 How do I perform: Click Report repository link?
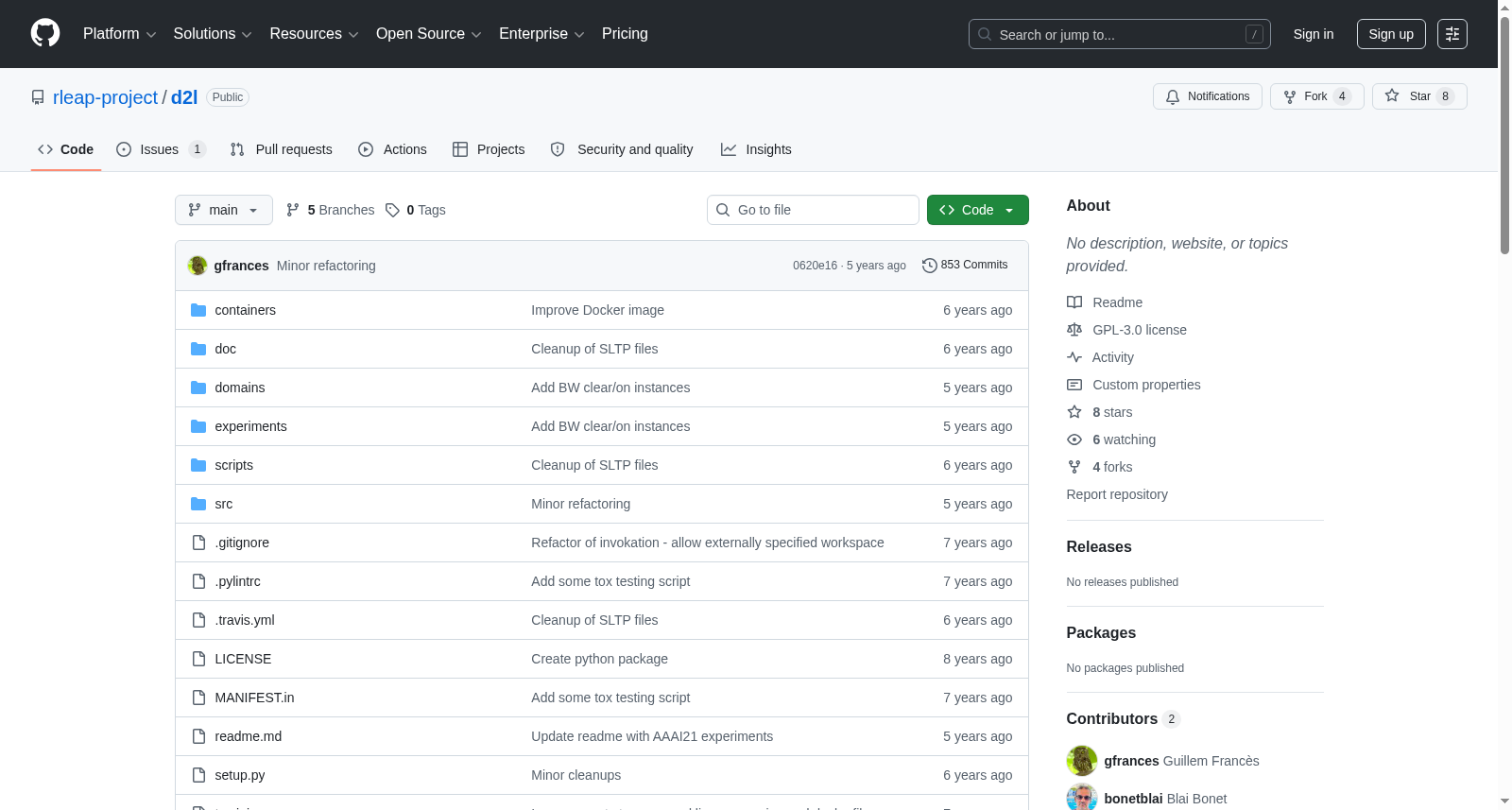coord(1117,494)
